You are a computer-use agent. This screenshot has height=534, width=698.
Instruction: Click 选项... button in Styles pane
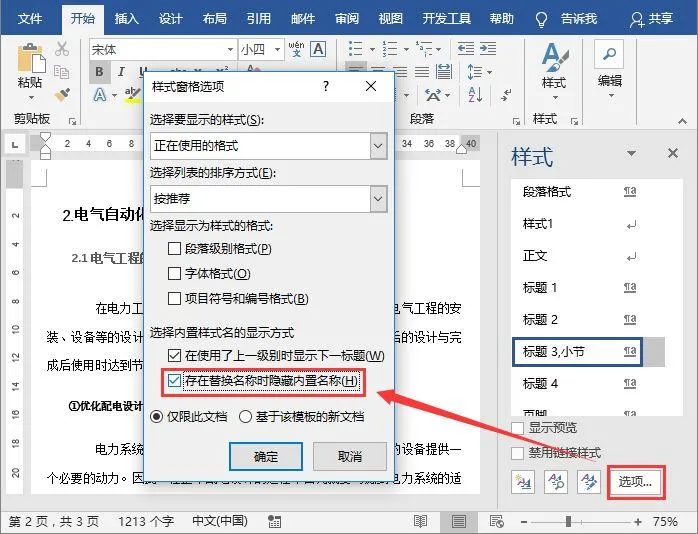pyautogui.click(x=636, y=481)
